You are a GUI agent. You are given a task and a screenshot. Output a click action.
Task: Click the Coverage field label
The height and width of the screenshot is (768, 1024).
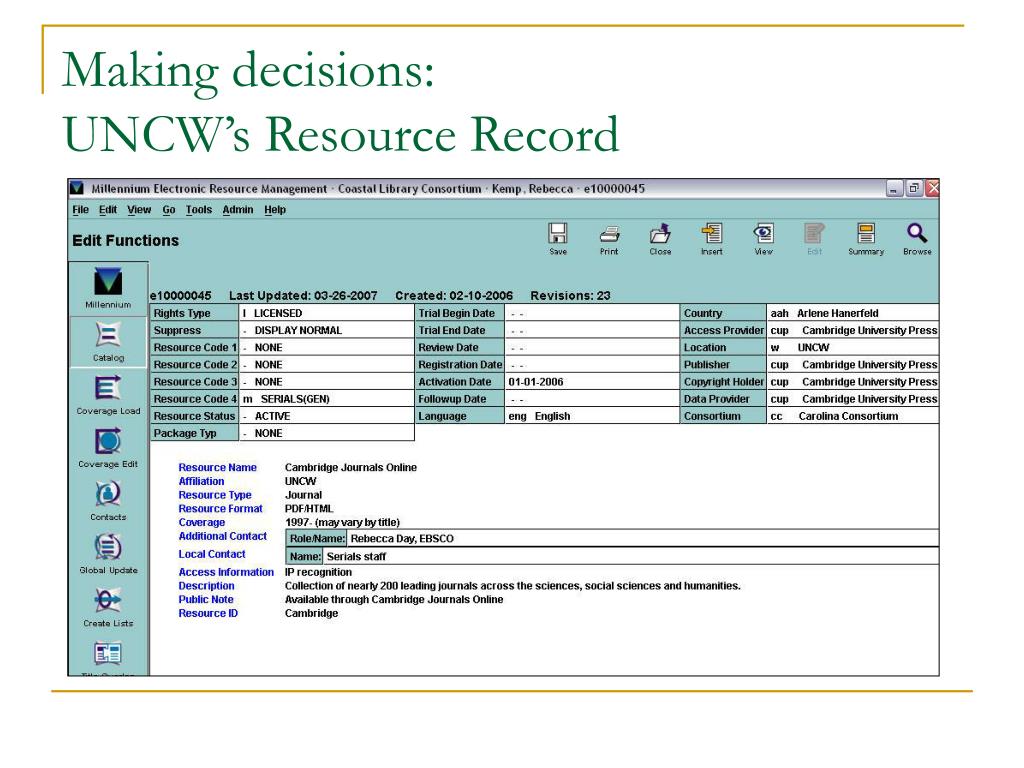pos(201,522)
